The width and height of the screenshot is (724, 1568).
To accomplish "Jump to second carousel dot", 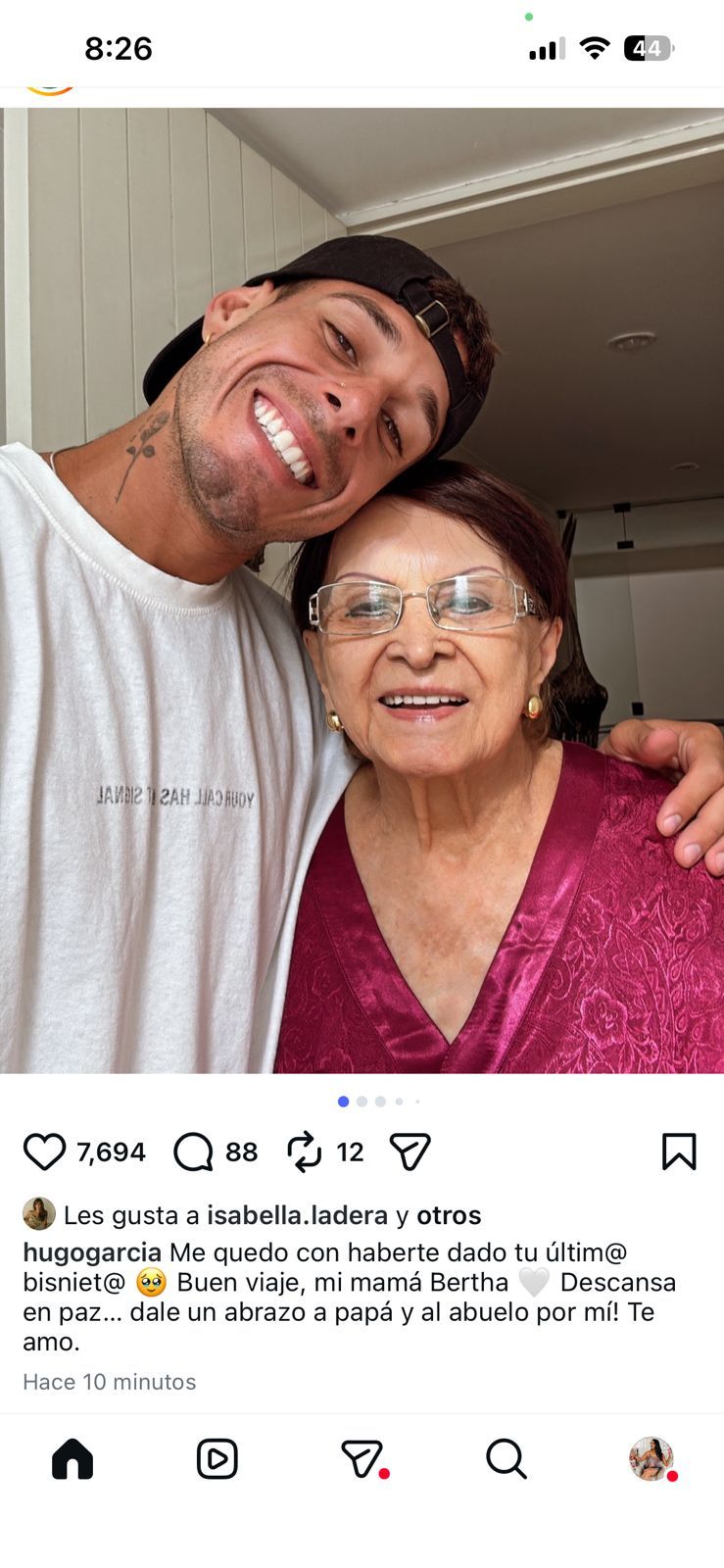I will [362, 1102].
